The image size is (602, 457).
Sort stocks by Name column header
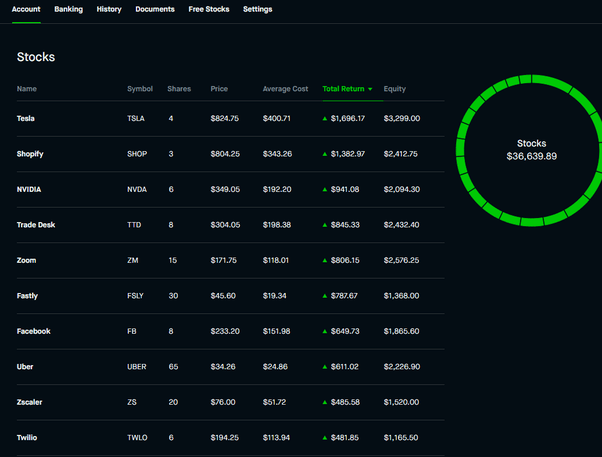(x=27, y=89)
